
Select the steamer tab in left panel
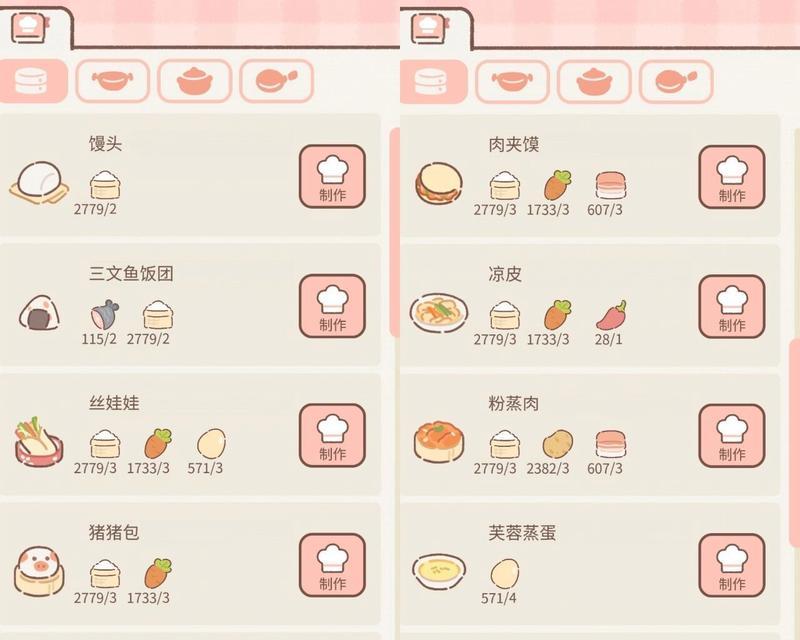click(33, 81)
